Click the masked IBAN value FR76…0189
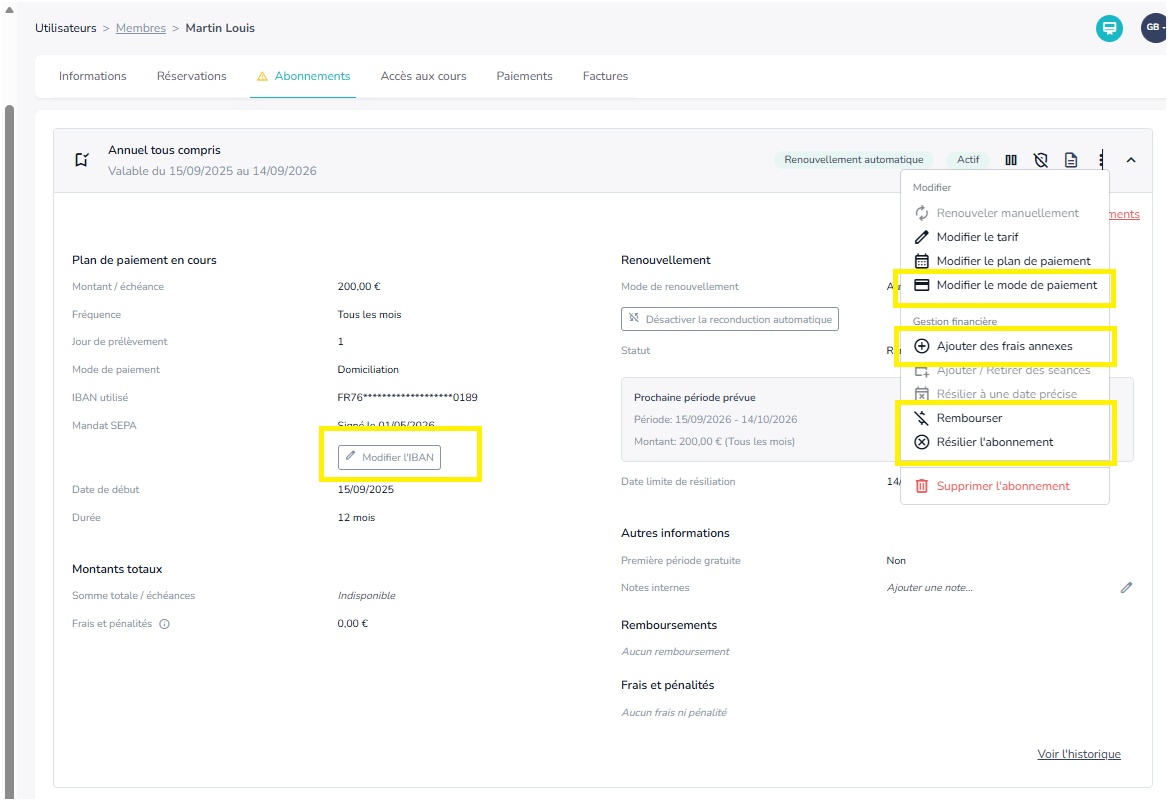Image resolution: width=1168 pixels, height=801 pixels. [407, 397]
